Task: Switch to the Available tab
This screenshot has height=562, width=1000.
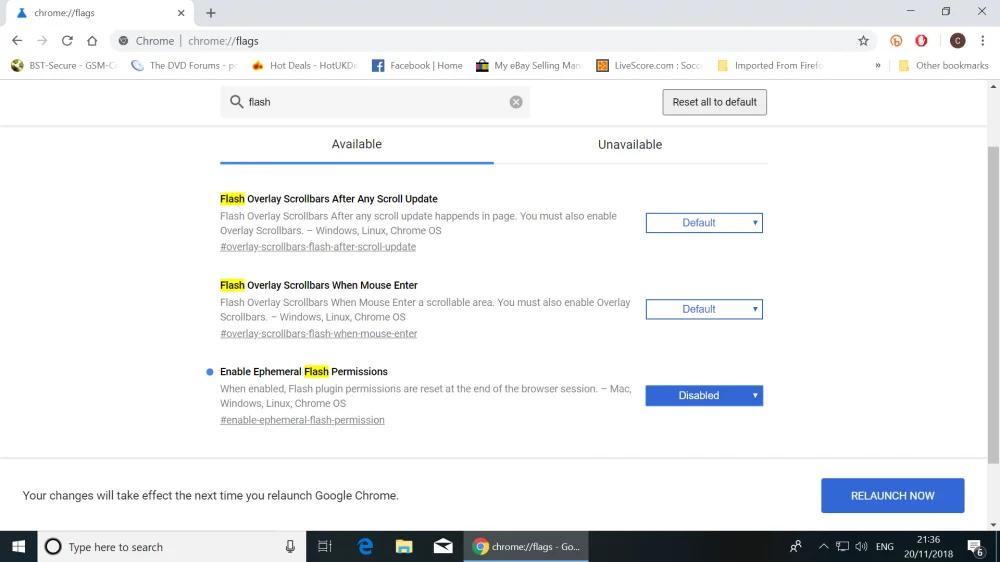Action: 357,144
